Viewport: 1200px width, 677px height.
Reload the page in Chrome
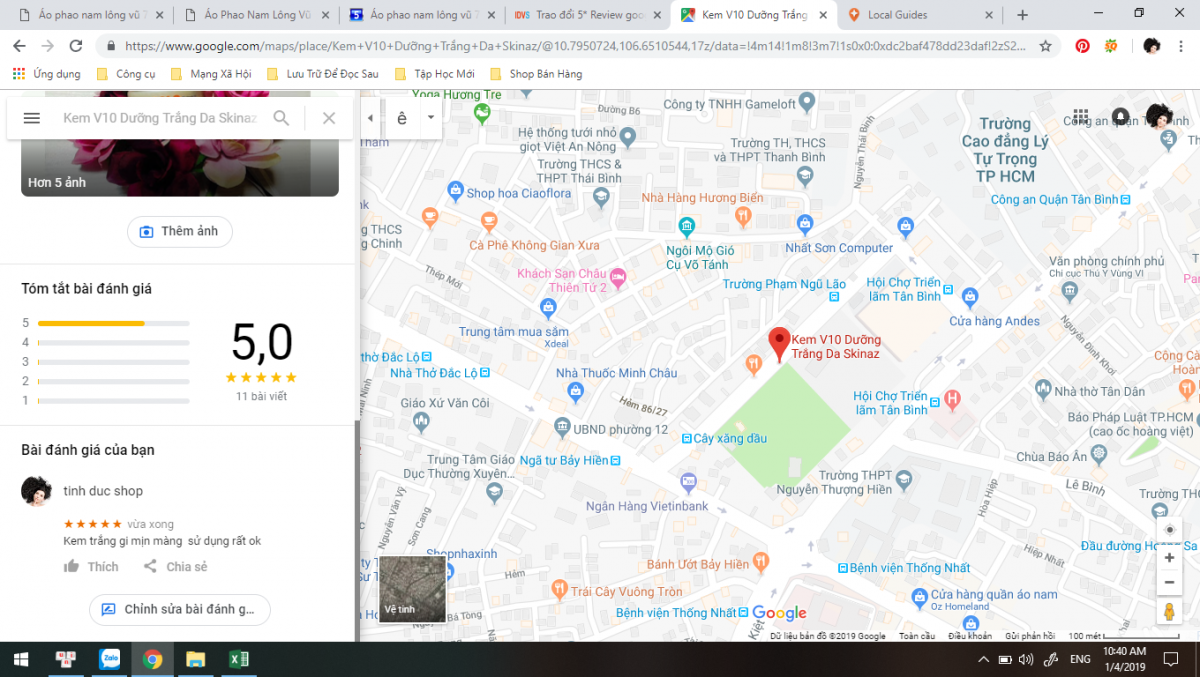tap(76, 46)
